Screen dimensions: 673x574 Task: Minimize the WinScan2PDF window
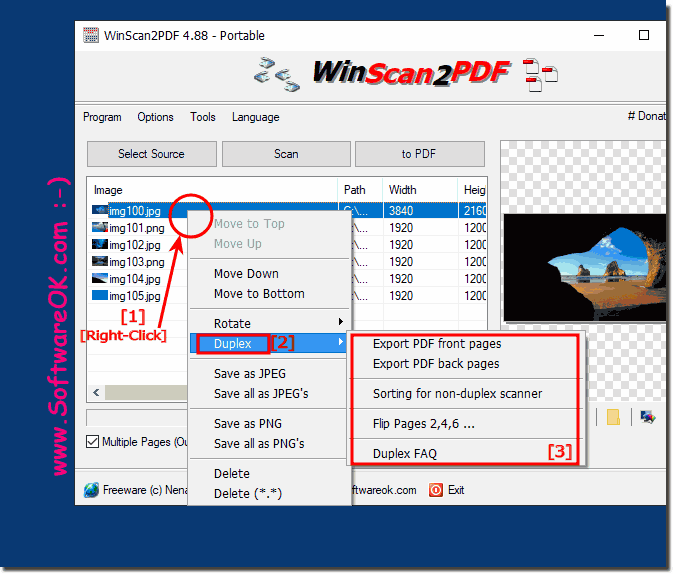[x=599, y=35]
